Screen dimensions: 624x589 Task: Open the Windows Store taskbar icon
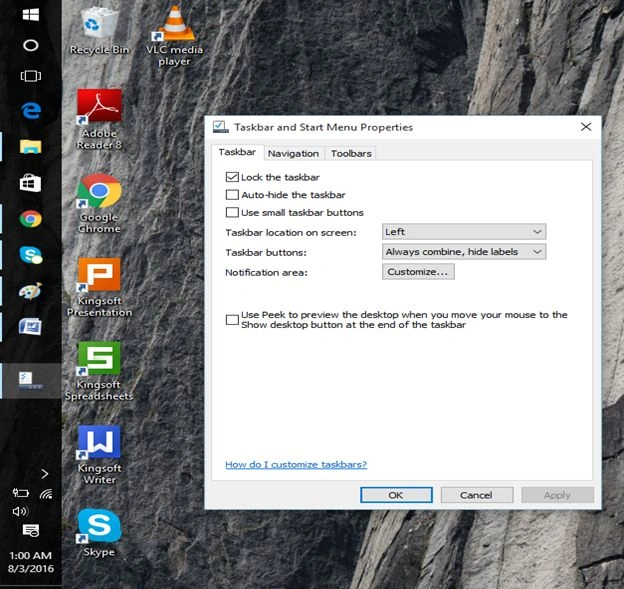coord(31,183)
